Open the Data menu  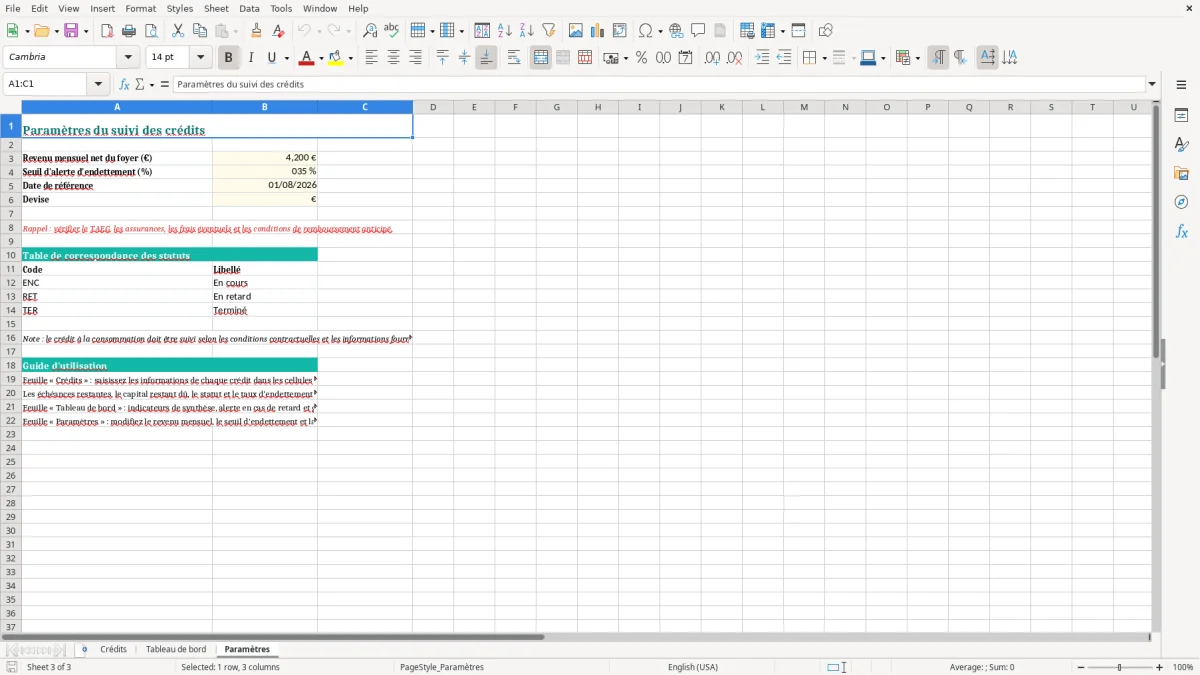coord(249,8)
